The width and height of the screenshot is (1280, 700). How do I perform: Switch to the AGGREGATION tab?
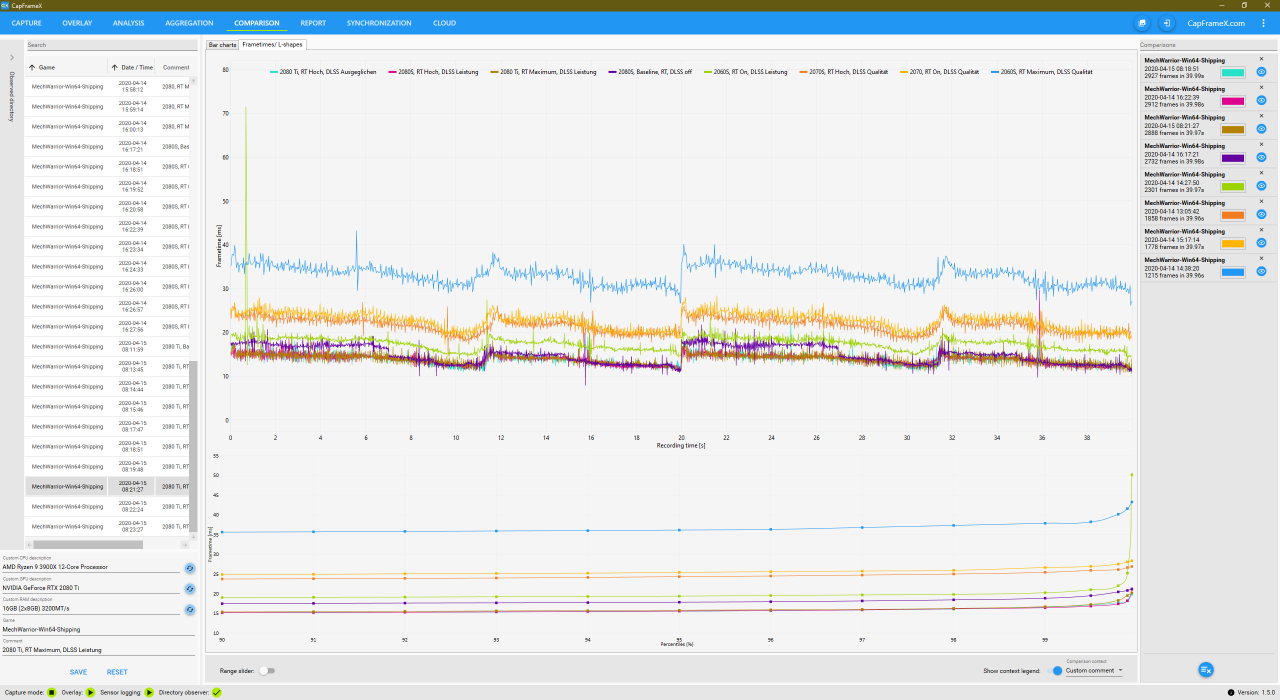[x=188, y=23]
